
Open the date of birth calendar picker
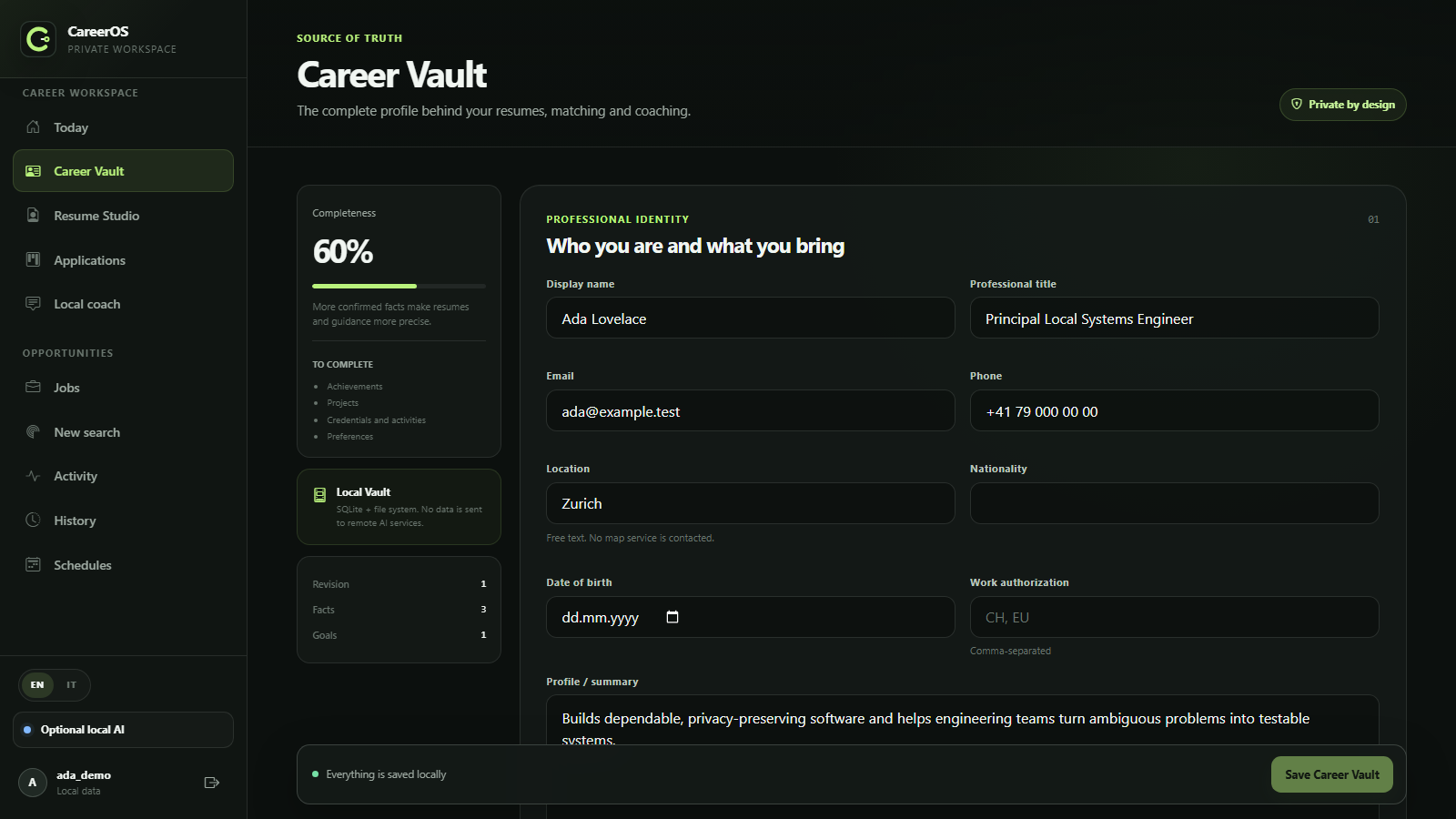672,617
